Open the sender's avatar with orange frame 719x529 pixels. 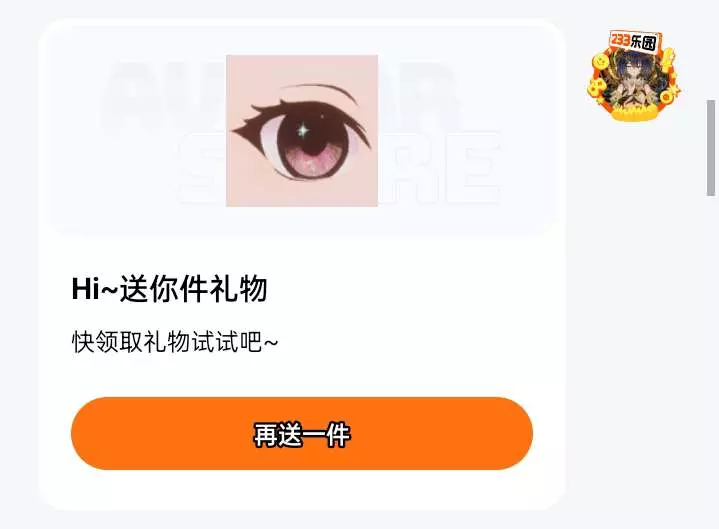pyautogui.click(x=634, y=77)
